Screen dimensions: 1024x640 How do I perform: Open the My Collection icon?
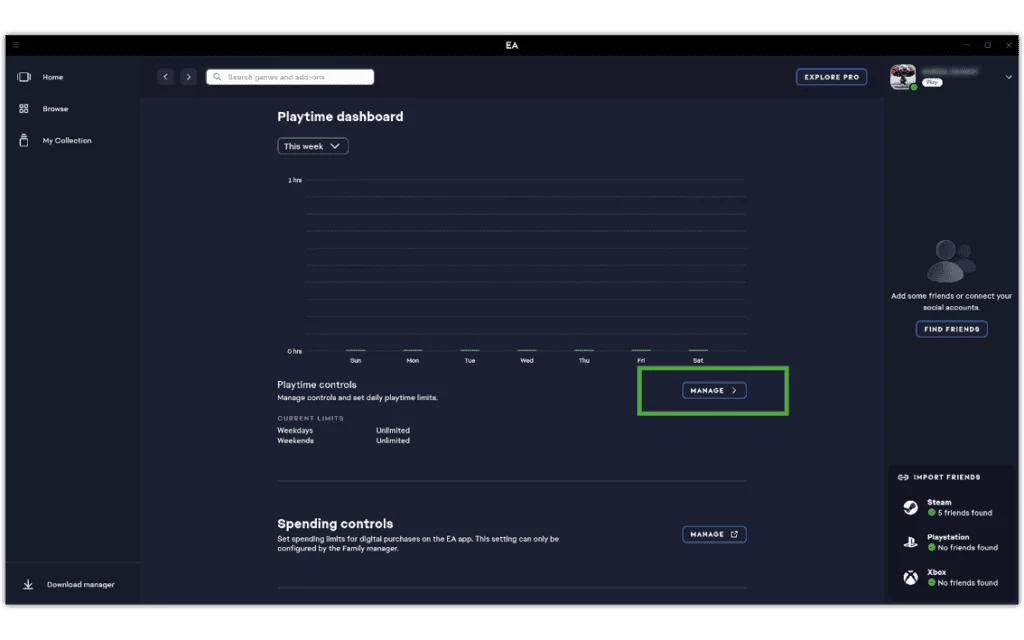[24, 140]
